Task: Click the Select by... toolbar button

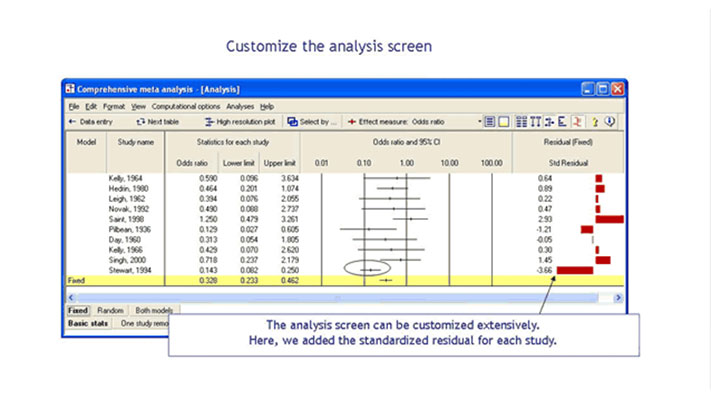Action: pos(312,122)
